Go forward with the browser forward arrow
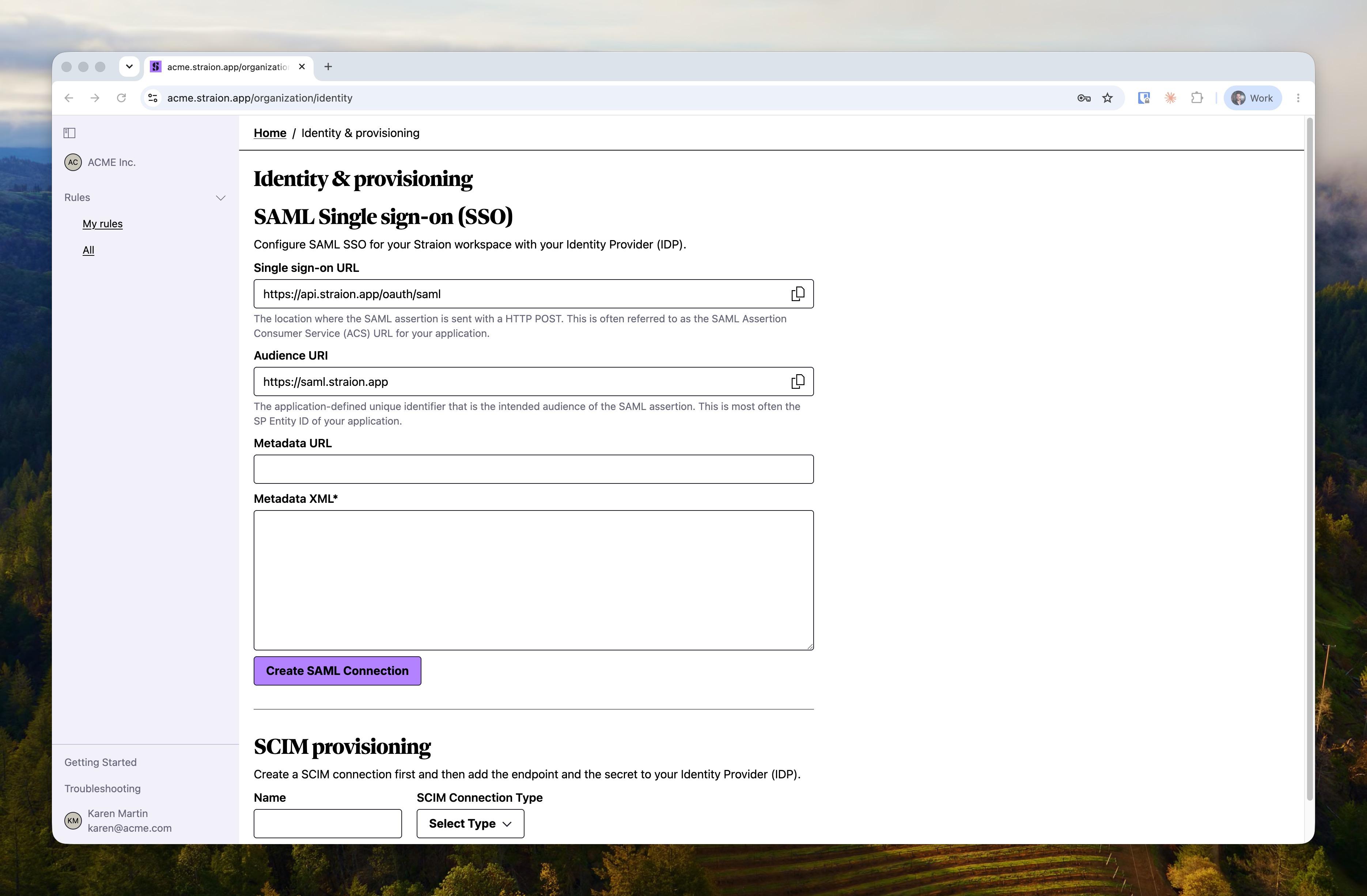 coord(95,98)
